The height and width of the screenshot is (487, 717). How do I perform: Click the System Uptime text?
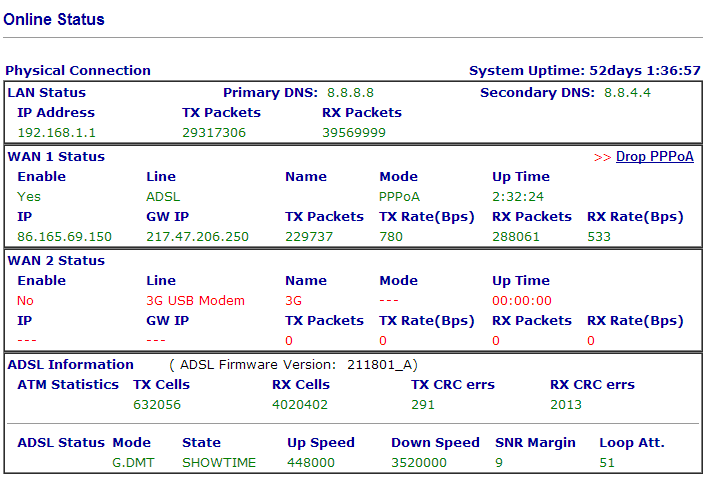585,70
